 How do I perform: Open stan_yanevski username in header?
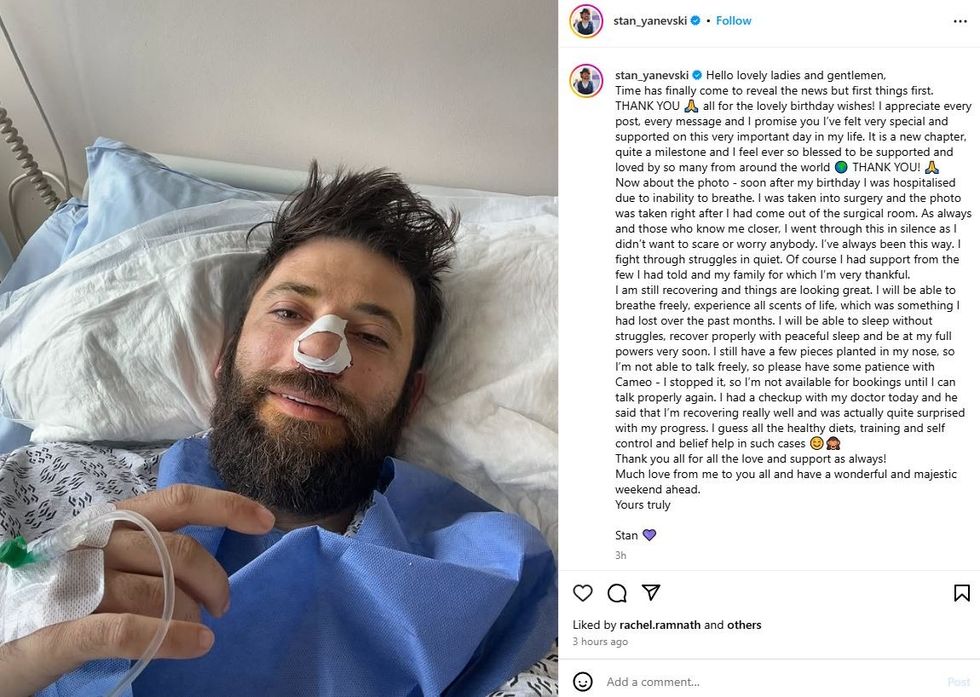click(x=650, y=21)
